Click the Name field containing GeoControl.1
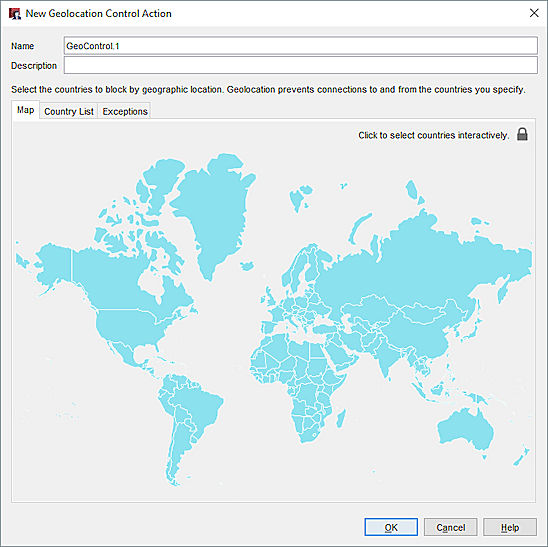 [301, 46]
